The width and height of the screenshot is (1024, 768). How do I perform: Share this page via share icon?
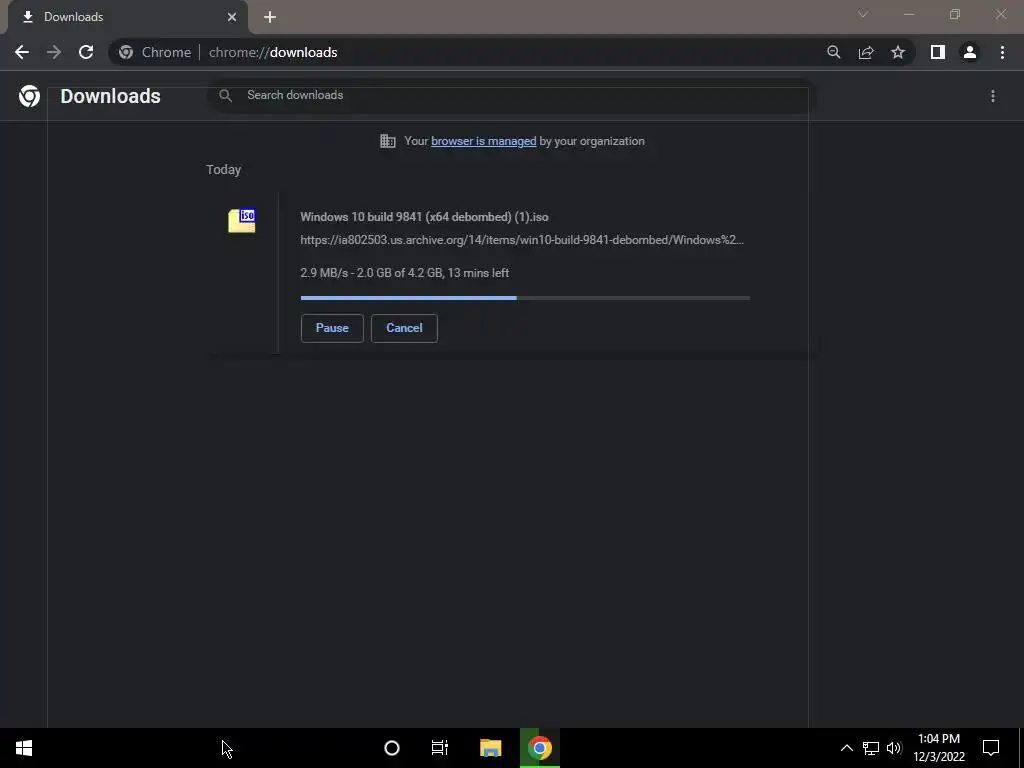pyautogui.click(x=866, y=52)
